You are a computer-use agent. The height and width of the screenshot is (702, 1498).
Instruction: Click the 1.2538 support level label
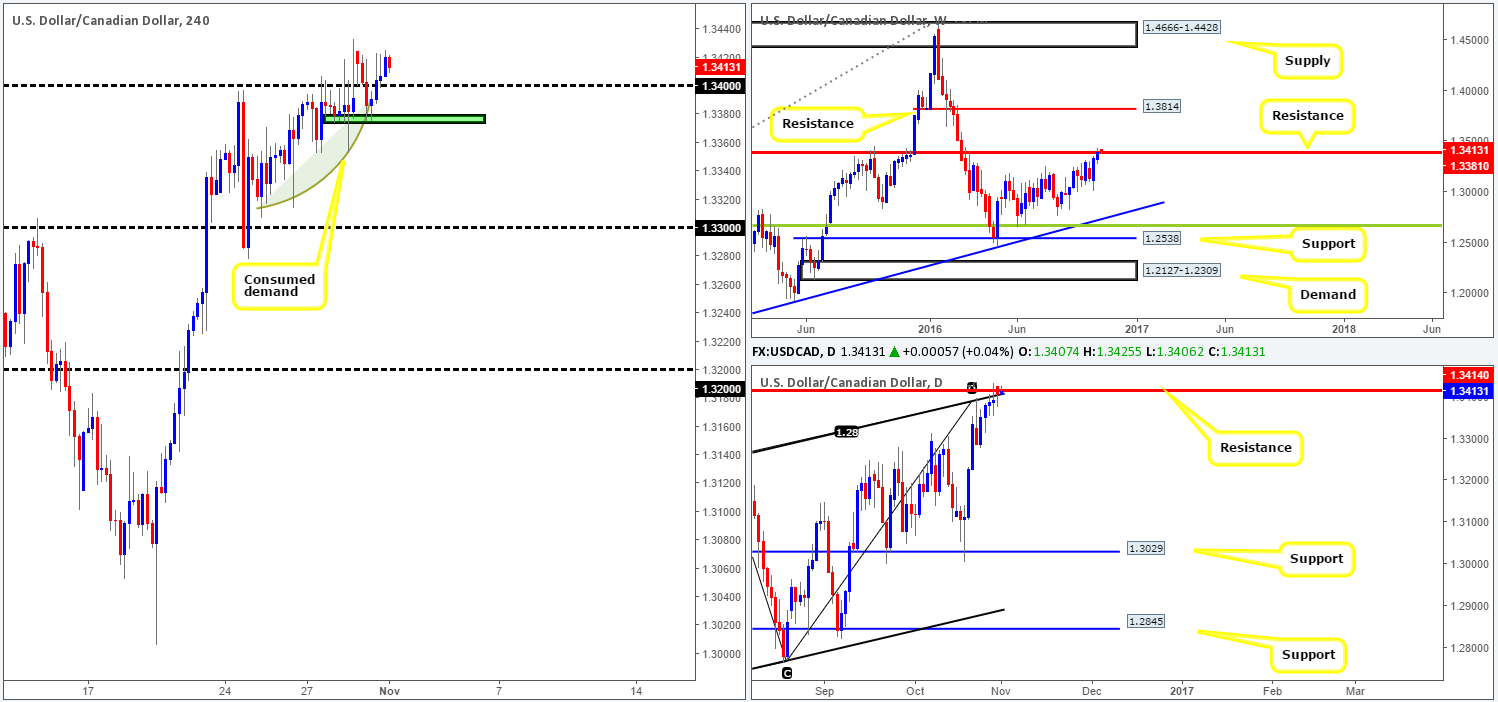(x=1162, y=240)
